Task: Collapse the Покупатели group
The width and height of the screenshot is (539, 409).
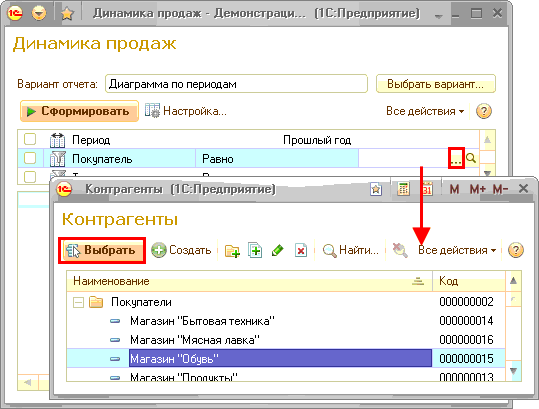Action: 78,302
